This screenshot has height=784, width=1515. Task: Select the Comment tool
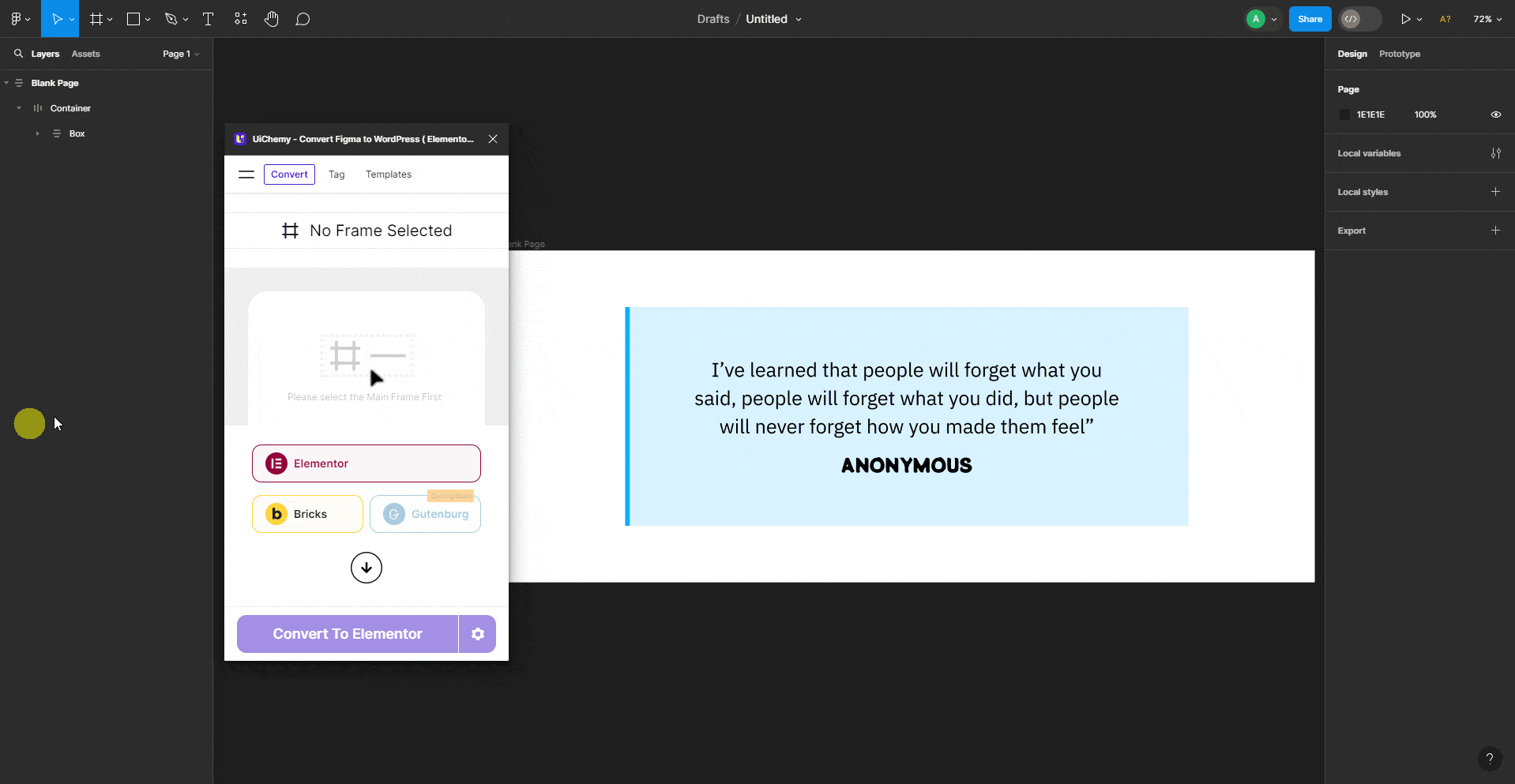303,18
